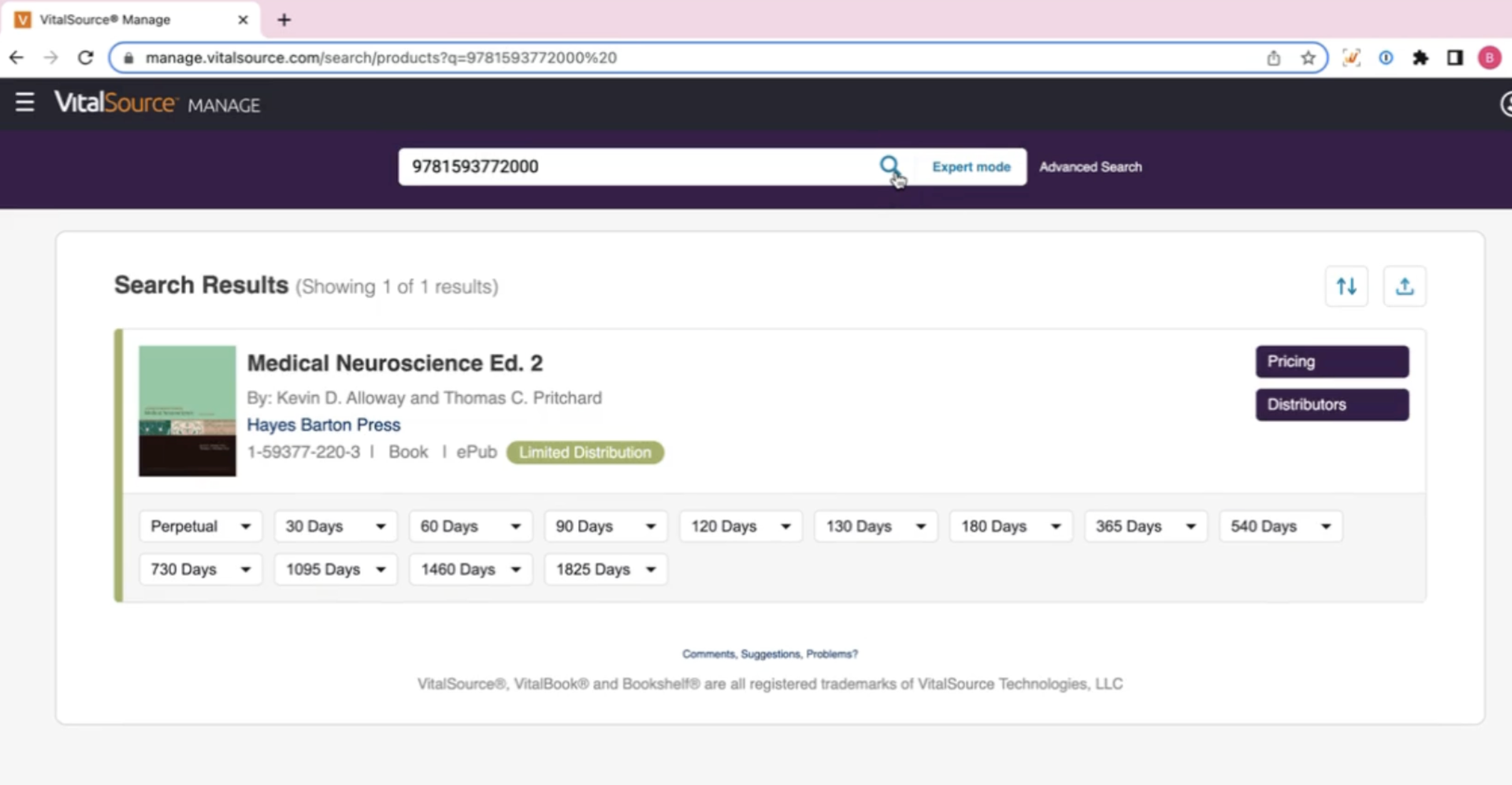
Task: Expand the 730 Days dropdown
Action: (200, 570)
